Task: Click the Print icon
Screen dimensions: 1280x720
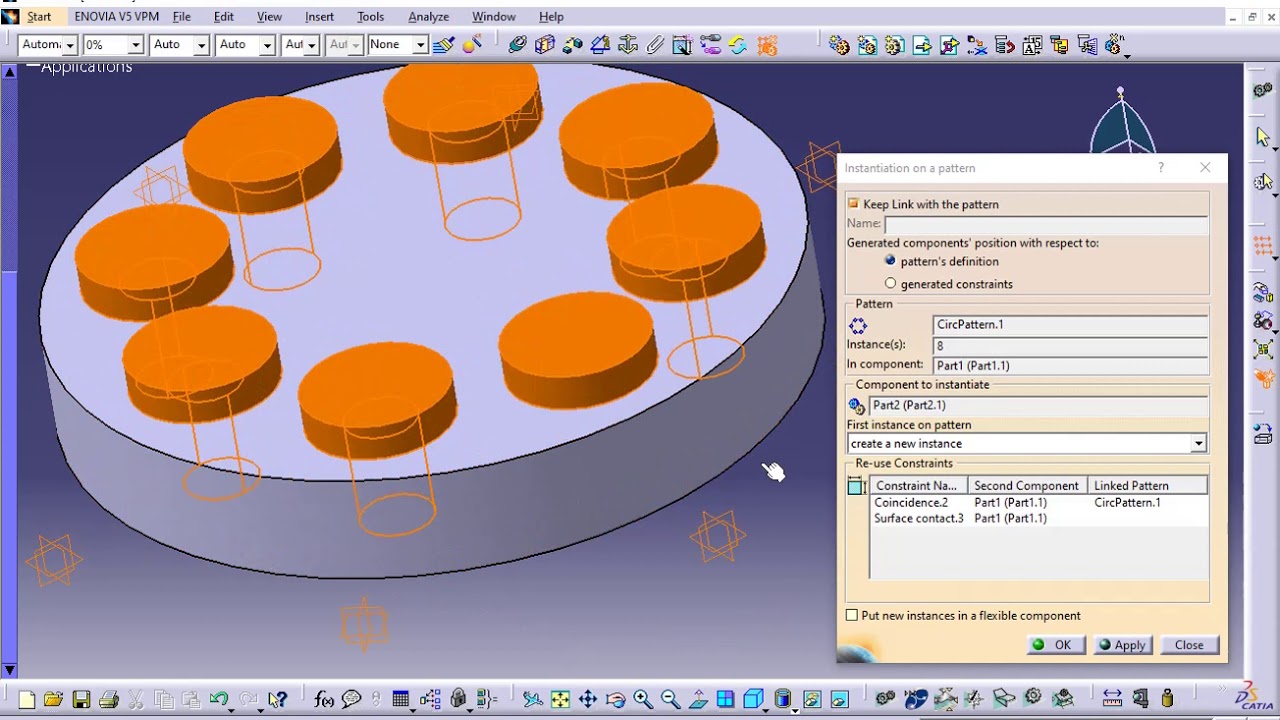Action: tap(109, 700)
